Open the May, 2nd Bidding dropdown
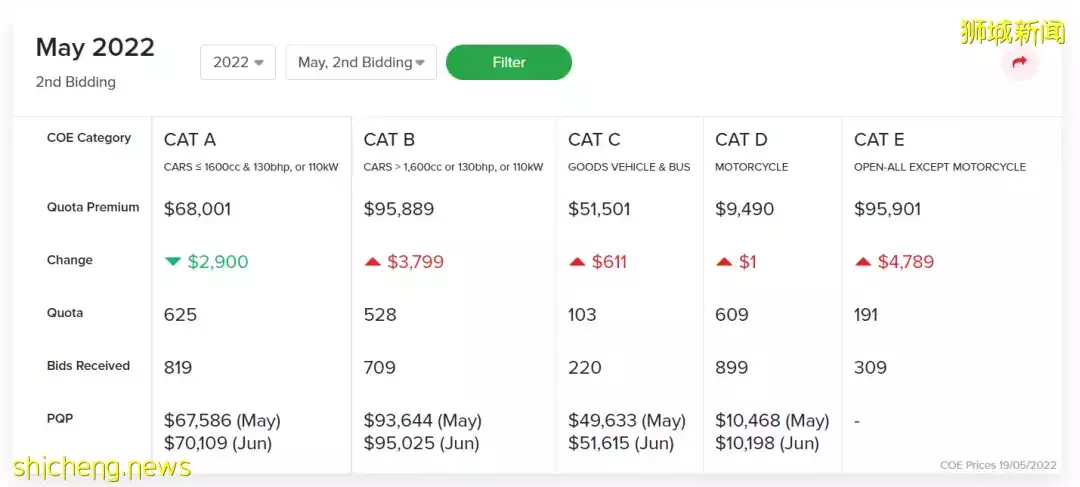The image size is (1080, 487). coord(360,62)
